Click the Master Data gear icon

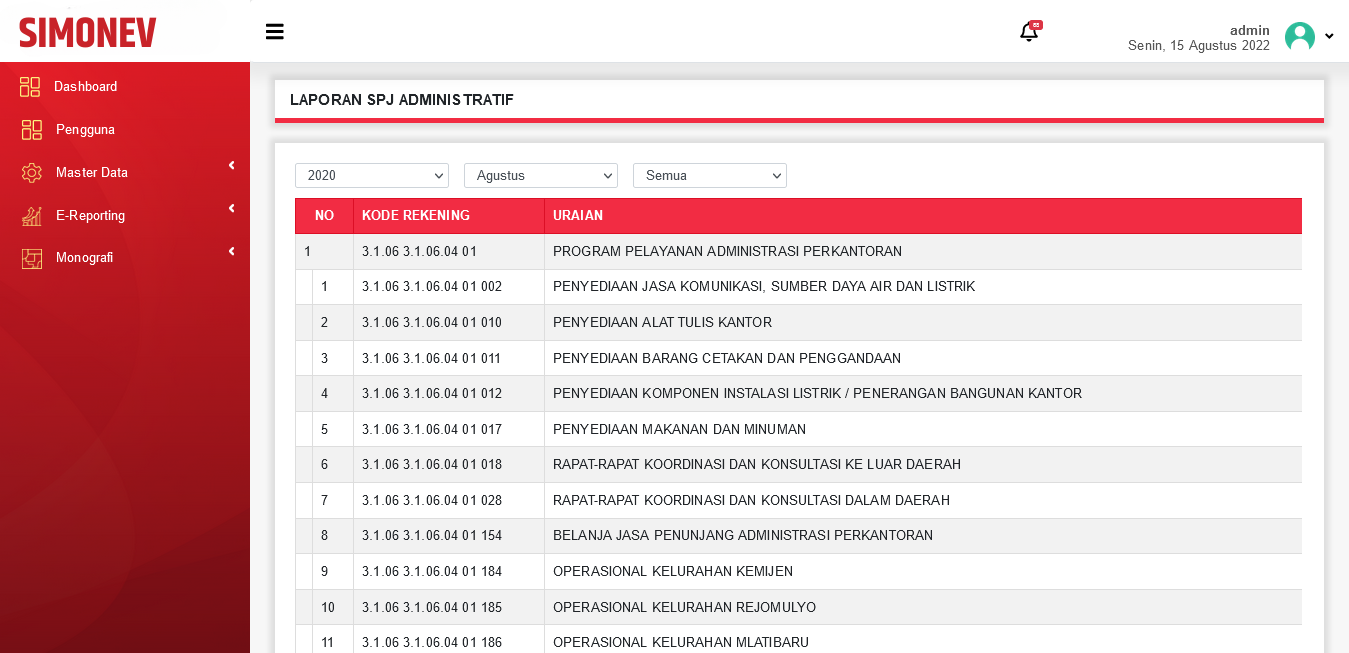pyautogui.click(x=31, y=173)
